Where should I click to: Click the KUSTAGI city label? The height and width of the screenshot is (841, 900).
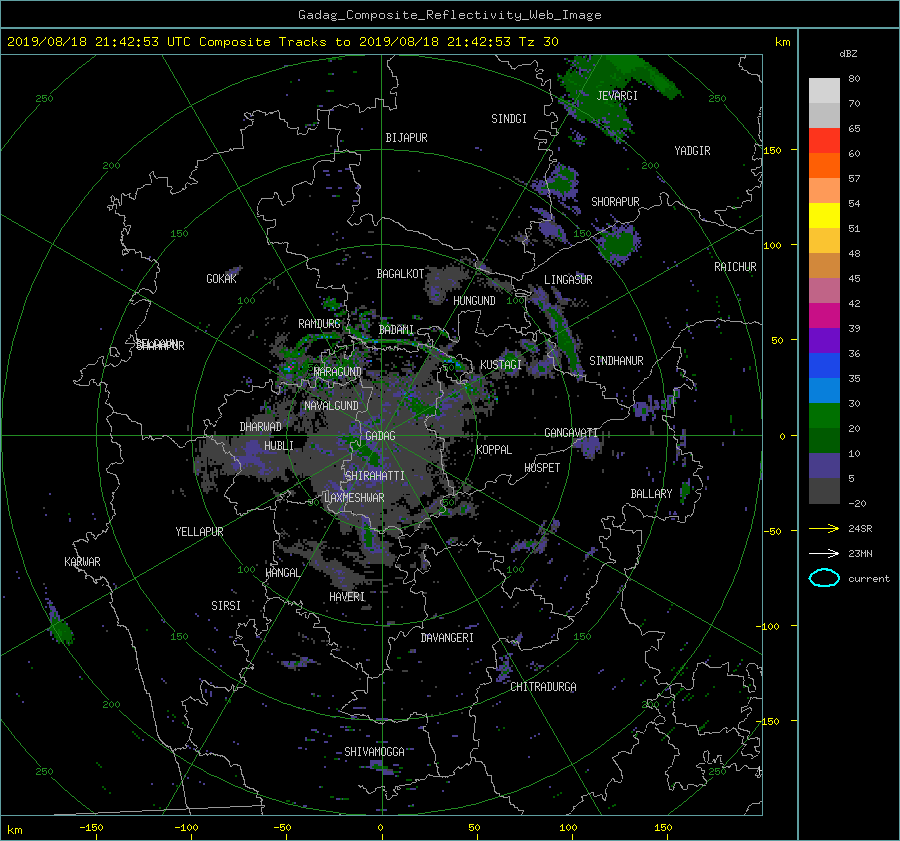click(x=501, y=365)
